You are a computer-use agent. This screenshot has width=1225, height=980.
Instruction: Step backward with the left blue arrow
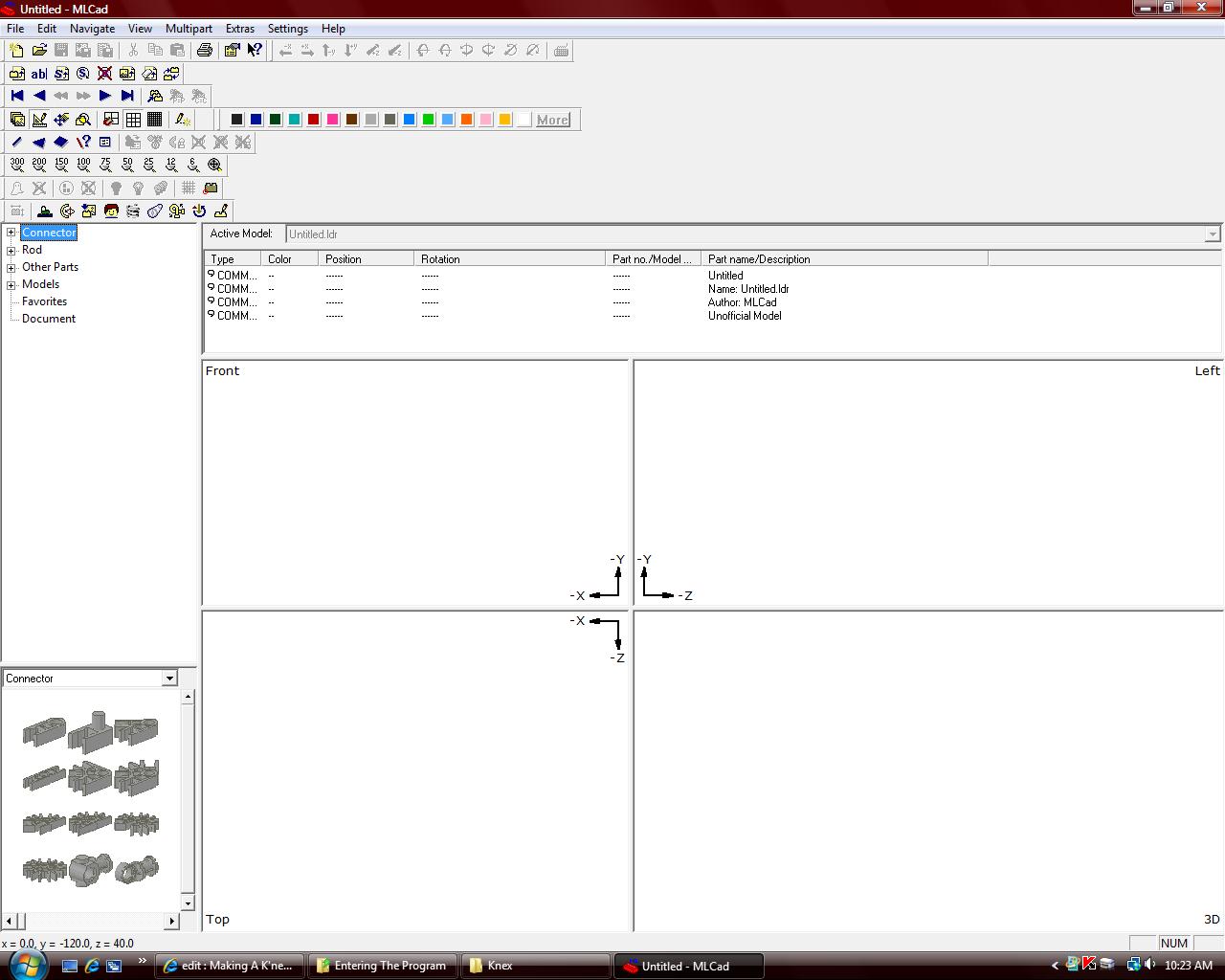39,96
